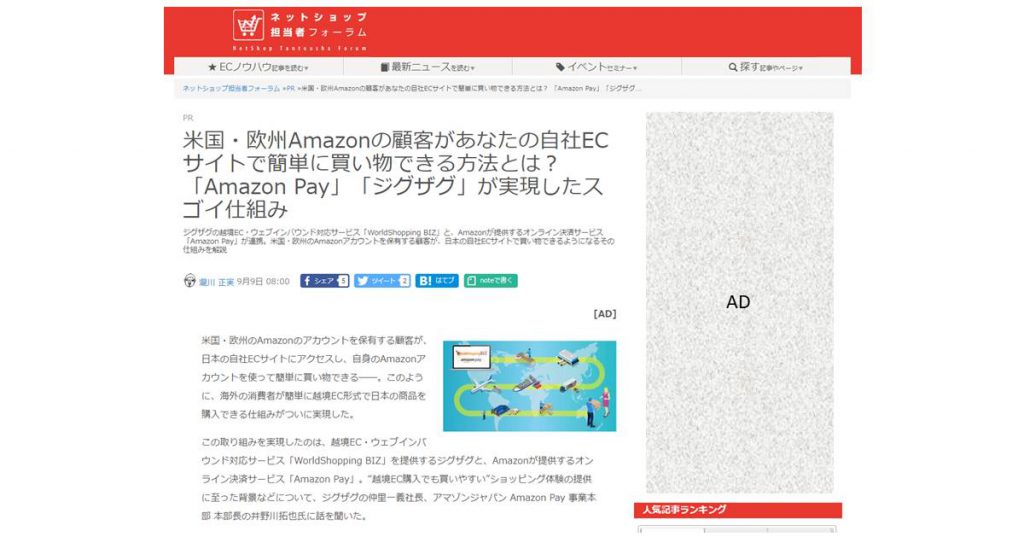Click the ネットショップ担当者フォーラム header title
This screenshot has height=537, width=1024.
(x=318, y=25)
